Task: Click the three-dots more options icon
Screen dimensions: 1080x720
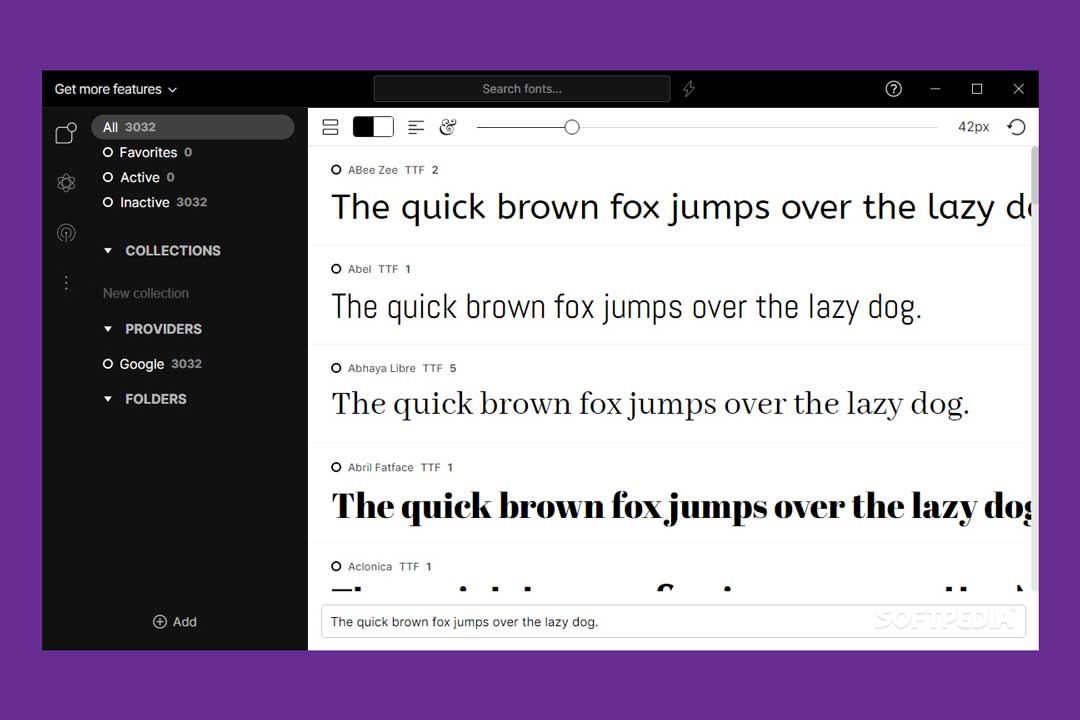Action: coord(66,283)
